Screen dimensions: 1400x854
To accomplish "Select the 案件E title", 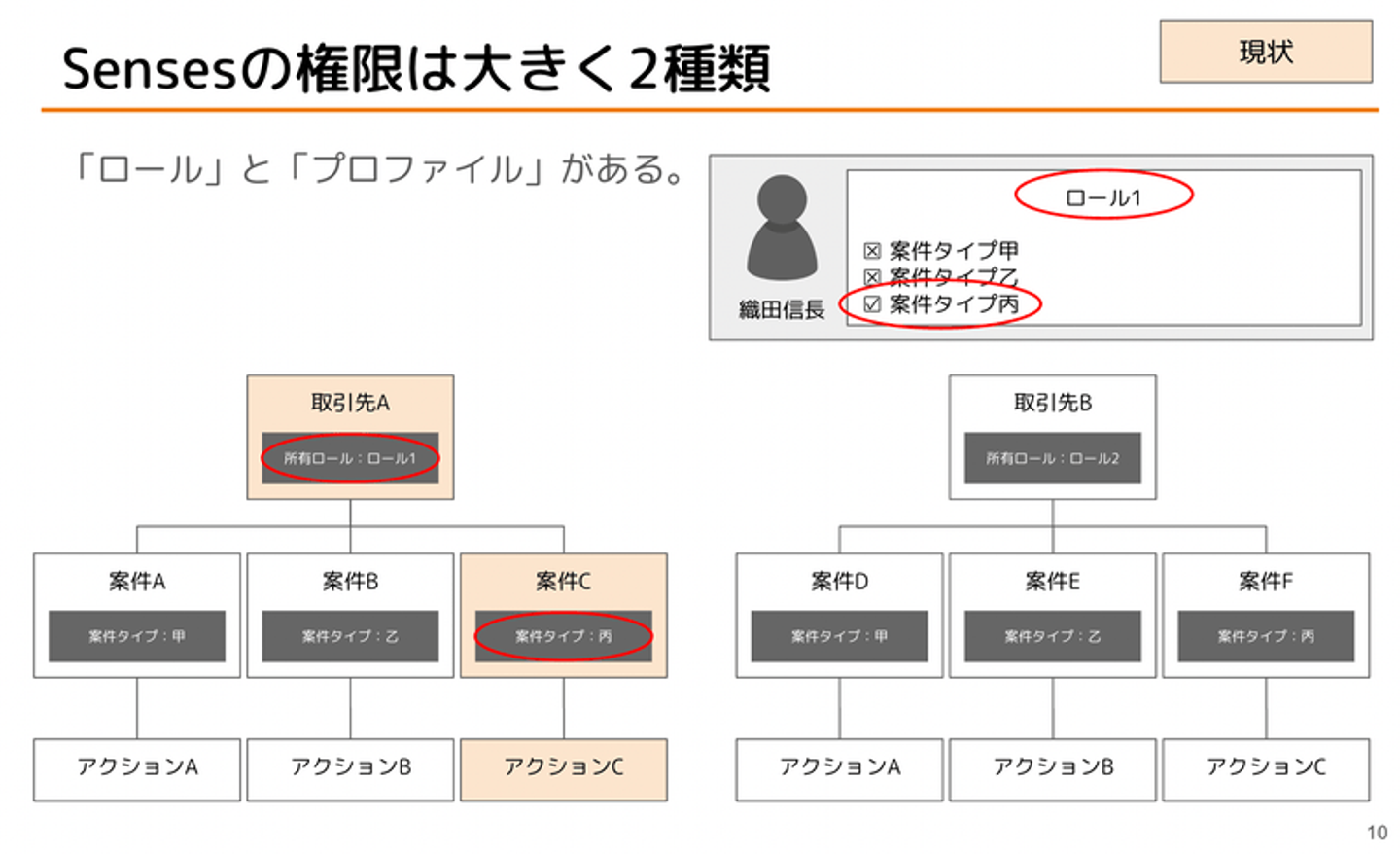I will coord(1053,582).
